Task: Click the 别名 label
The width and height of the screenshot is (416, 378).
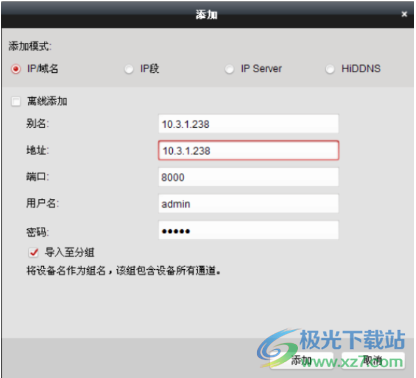Action: (x=38, y=124)
